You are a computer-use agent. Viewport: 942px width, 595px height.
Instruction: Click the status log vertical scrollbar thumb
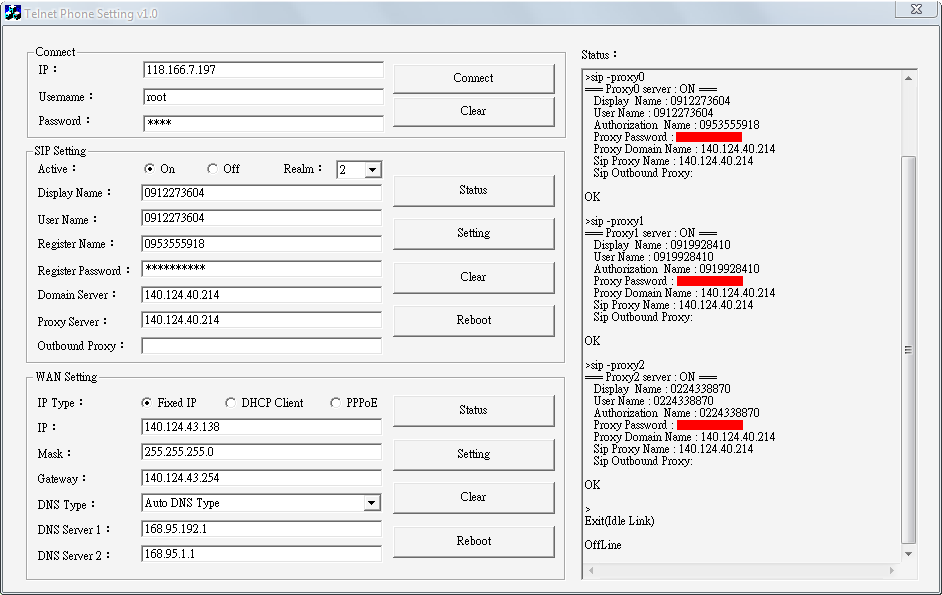point(908,350)
